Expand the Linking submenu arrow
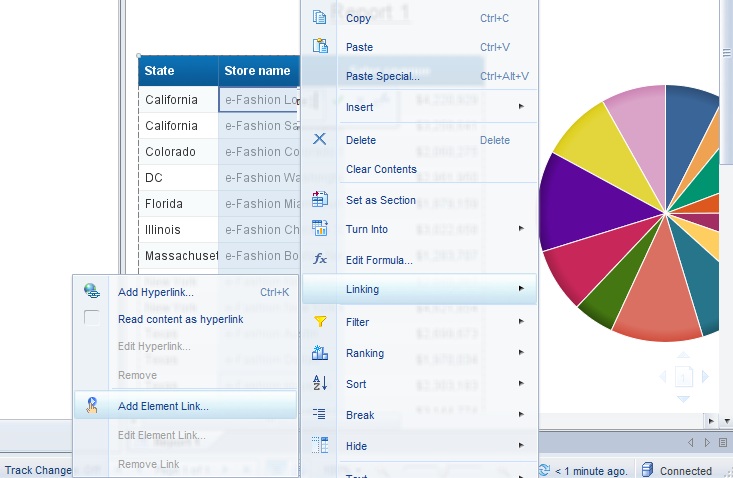Viewport: 733px width, 478px height. [521, 288]
